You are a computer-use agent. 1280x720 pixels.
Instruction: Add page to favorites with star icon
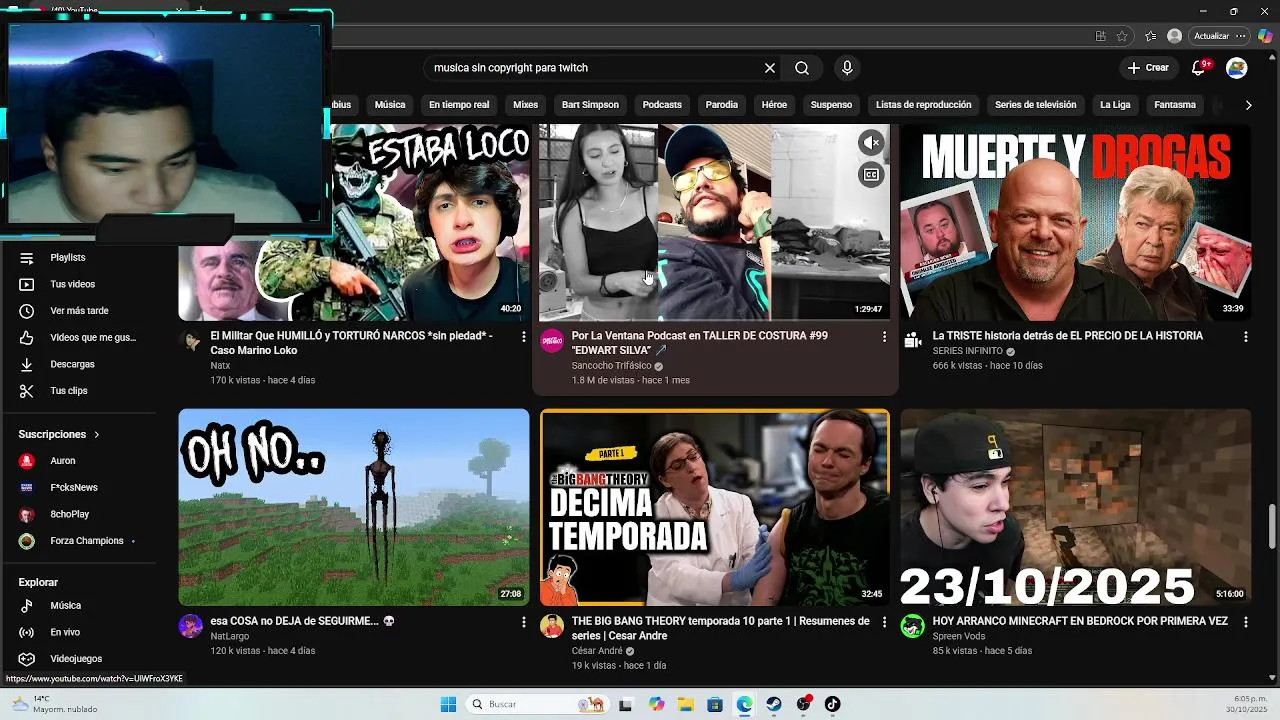(x=1123, y=35)
